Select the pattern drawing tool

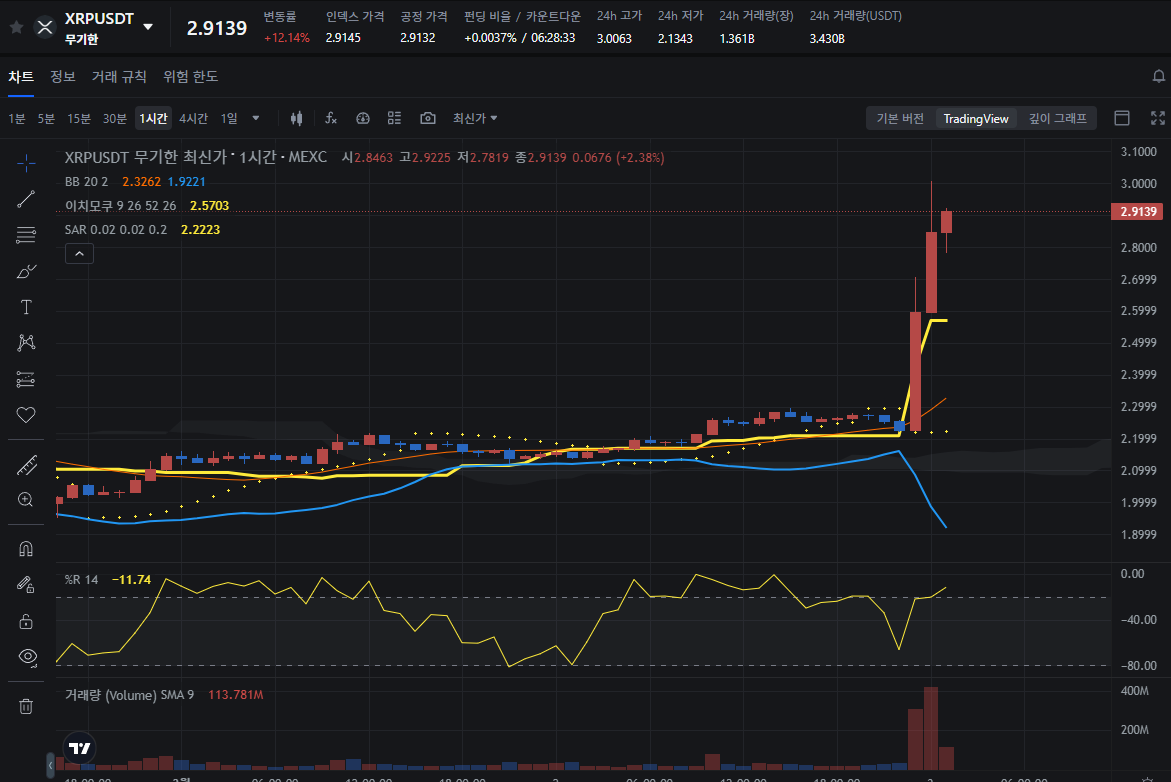click(26, 343)
